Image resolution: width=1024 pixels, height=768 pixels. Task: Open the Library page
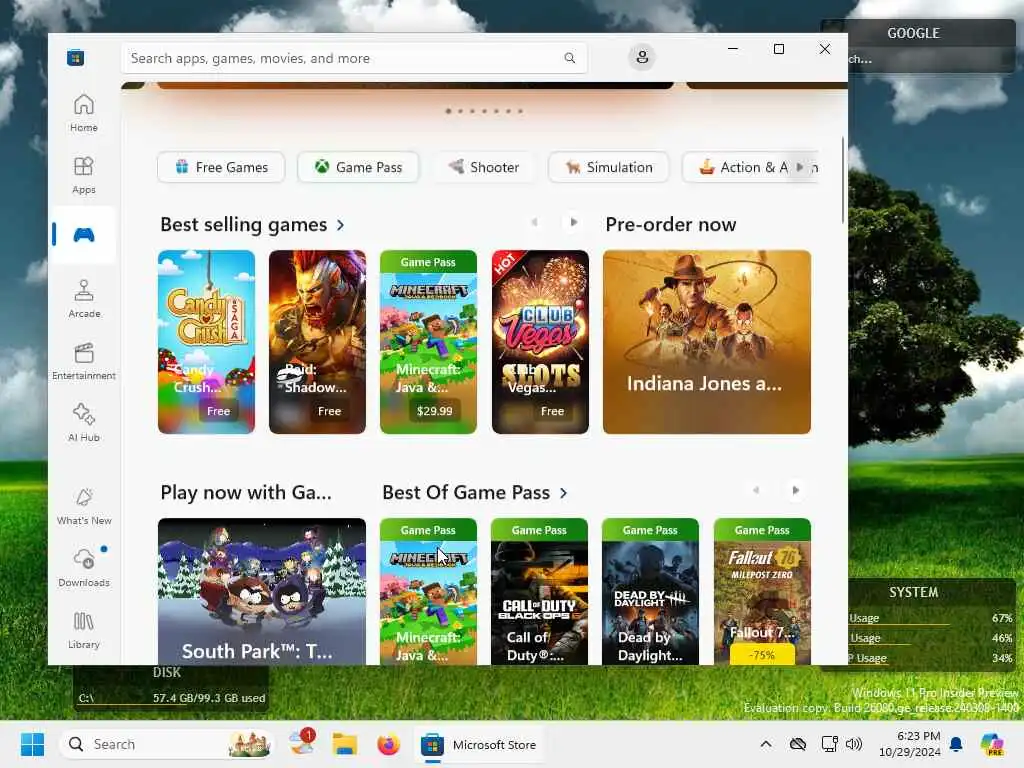tap(84, 630)
